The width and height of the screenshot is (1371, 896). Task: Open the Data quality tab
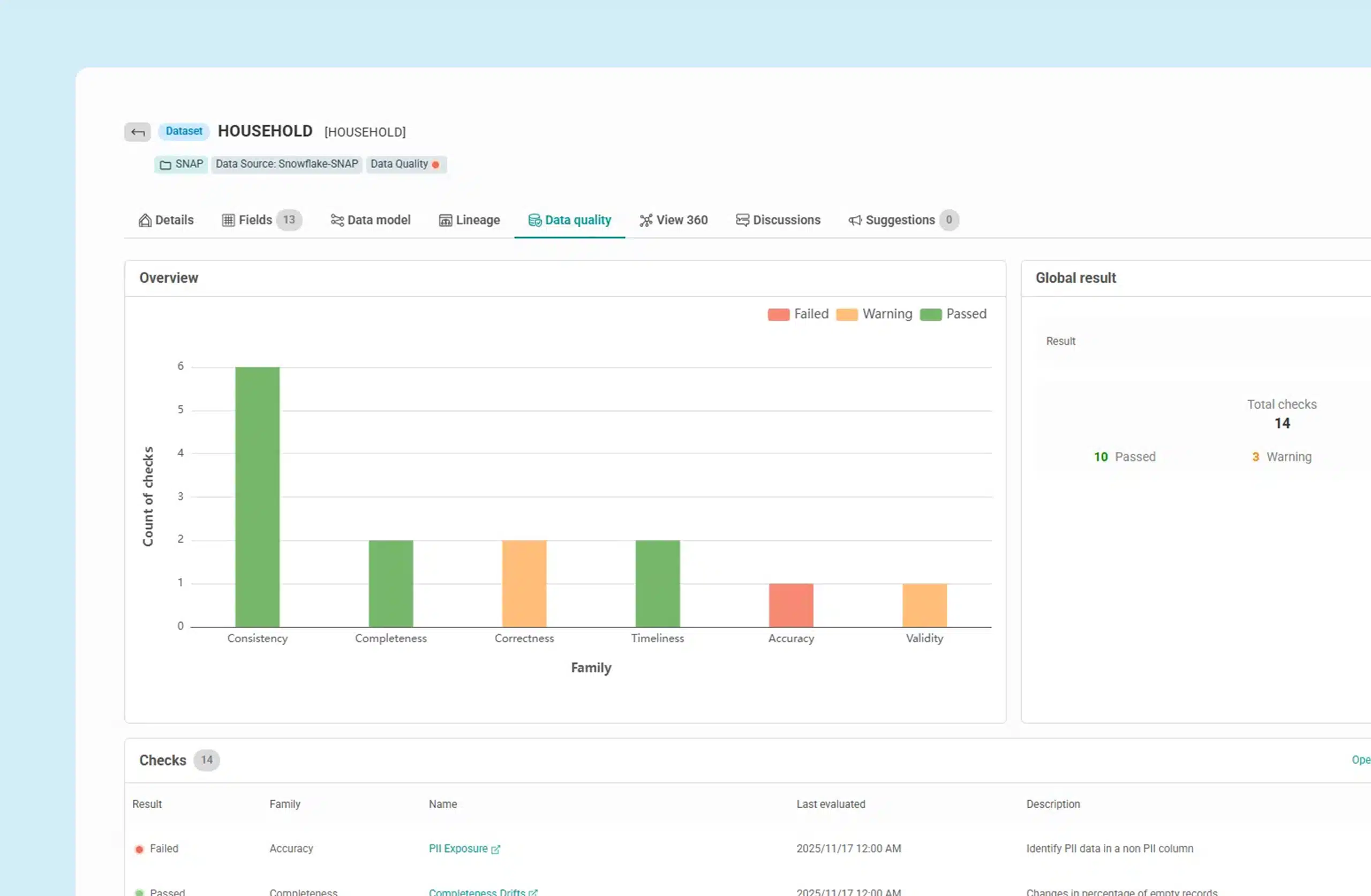[x=570, y=220]
